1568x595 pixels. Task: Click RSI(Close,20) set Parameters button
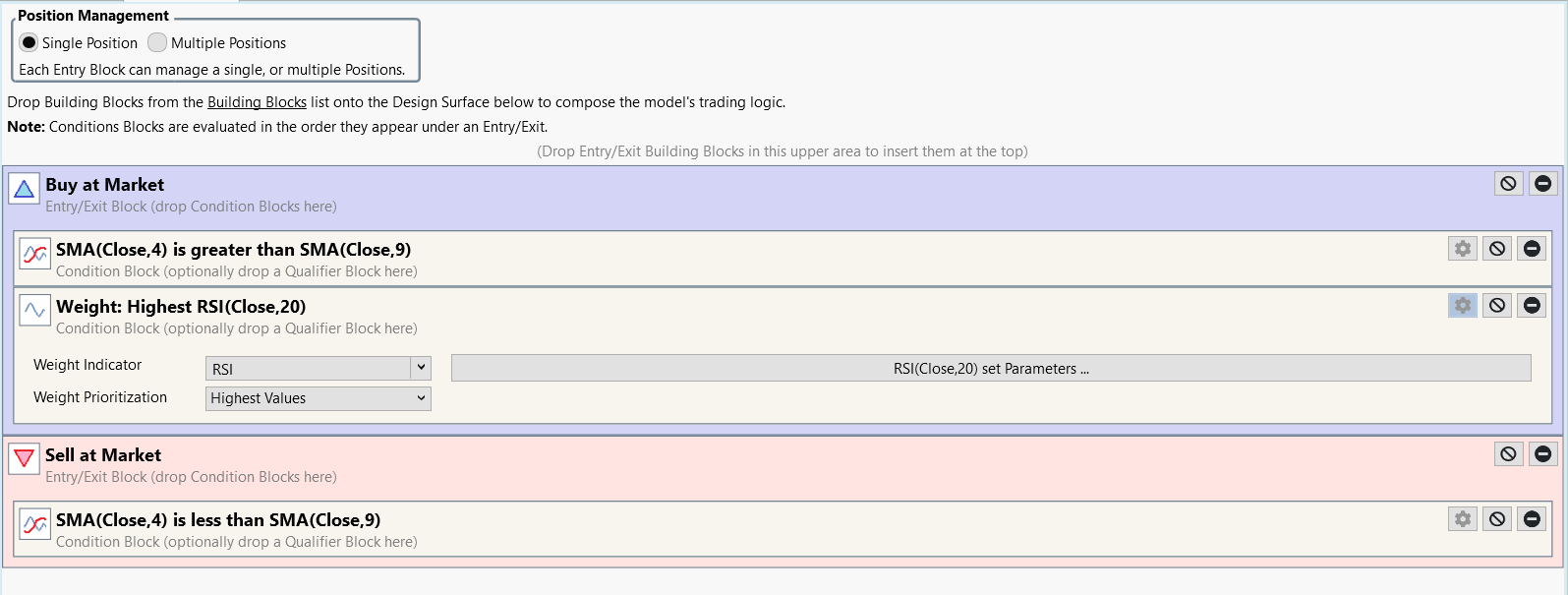(990, 368)
